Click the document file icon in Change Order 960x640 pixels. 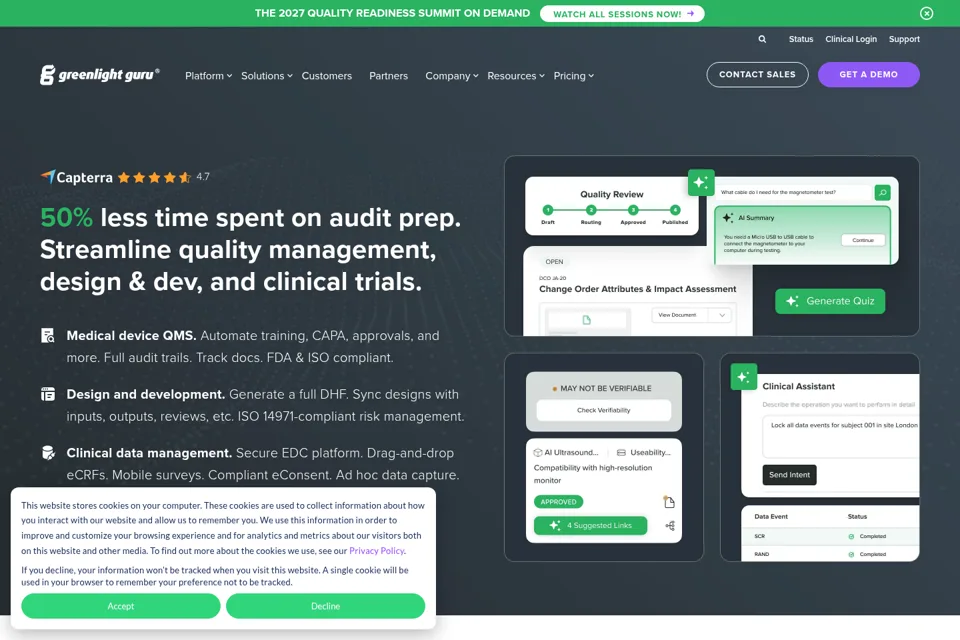pyautogui.click(x=587, y=320)
